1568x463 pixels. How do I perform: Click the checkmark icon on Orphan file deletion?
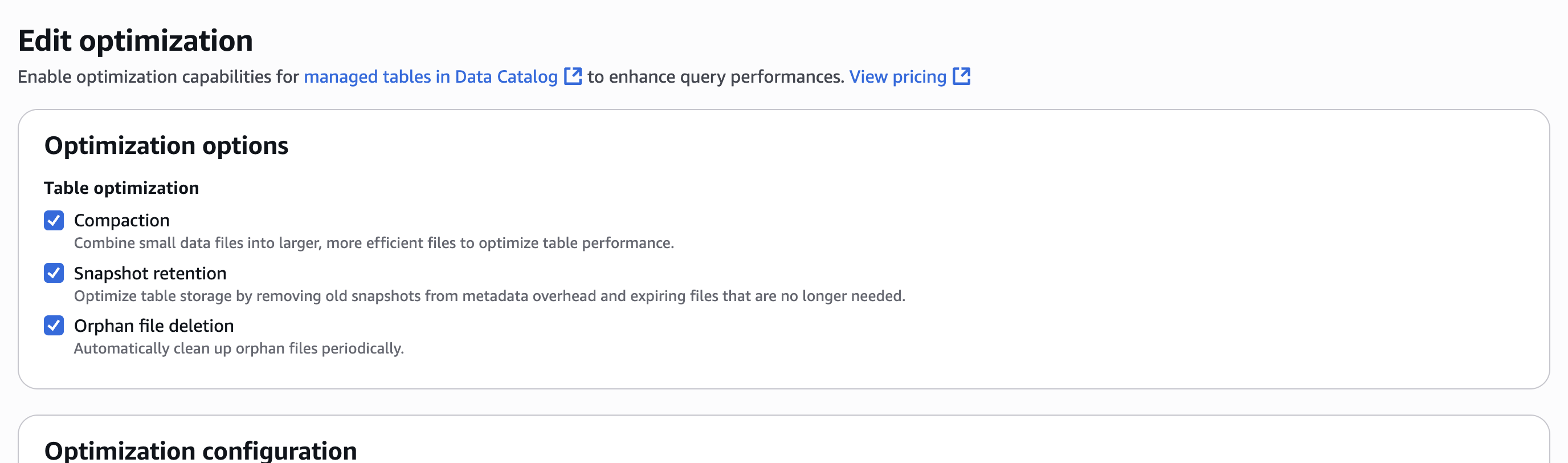tap(54, 326)
